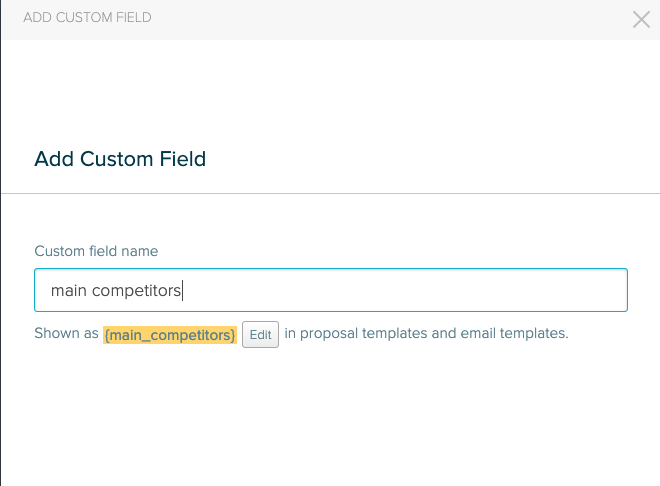This screenshot has width=660, height=486.
Task: Click the word 'main' in the input
Action: click(69, 291)
